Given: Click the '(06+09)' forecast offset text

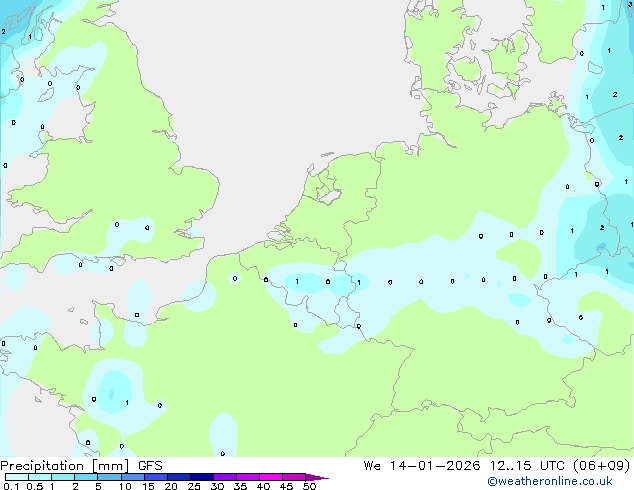Looking at the screenshot, I should click(x=602, y=466).
